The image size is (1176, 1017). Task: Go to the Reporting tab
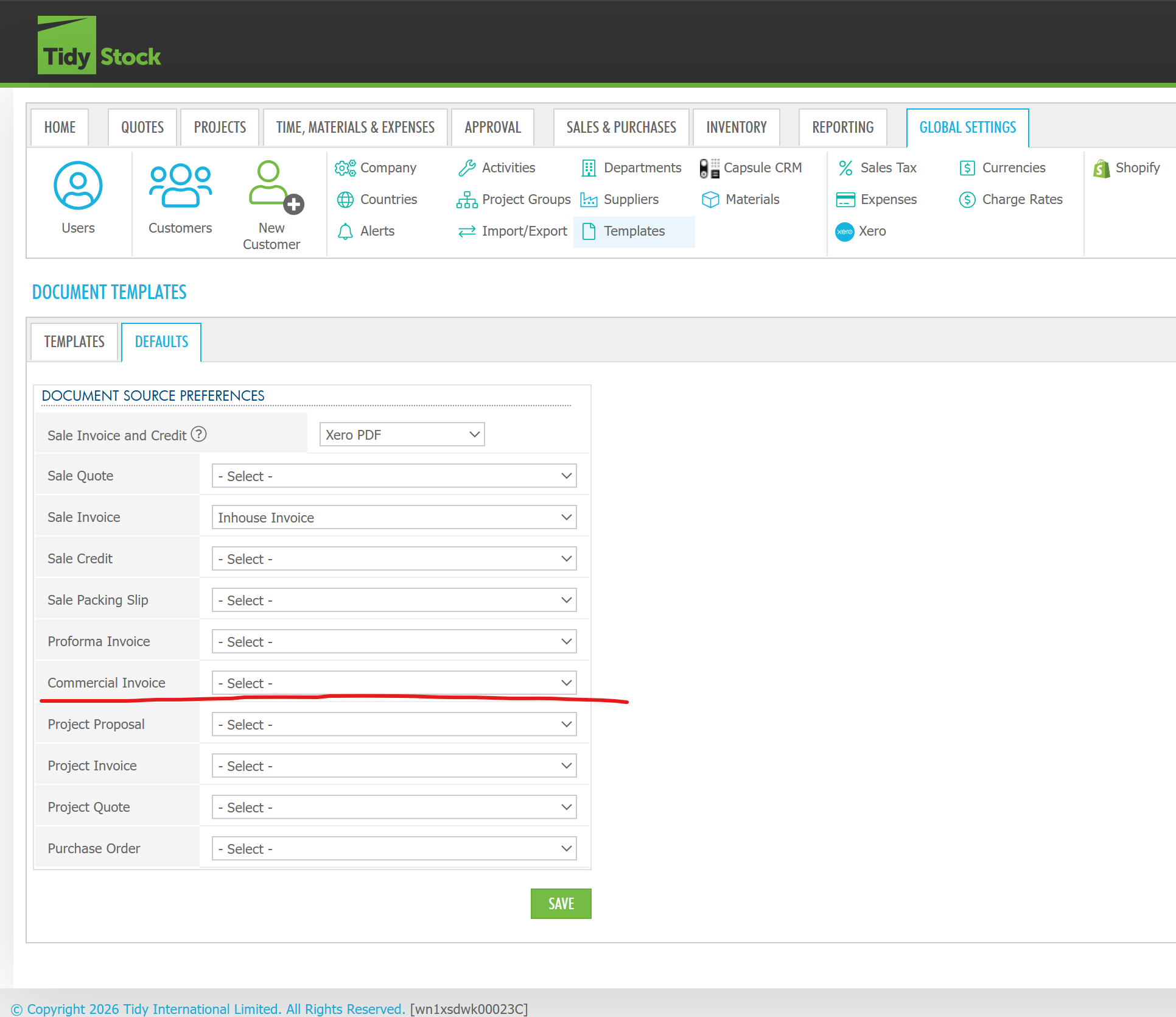click(843, 128)
